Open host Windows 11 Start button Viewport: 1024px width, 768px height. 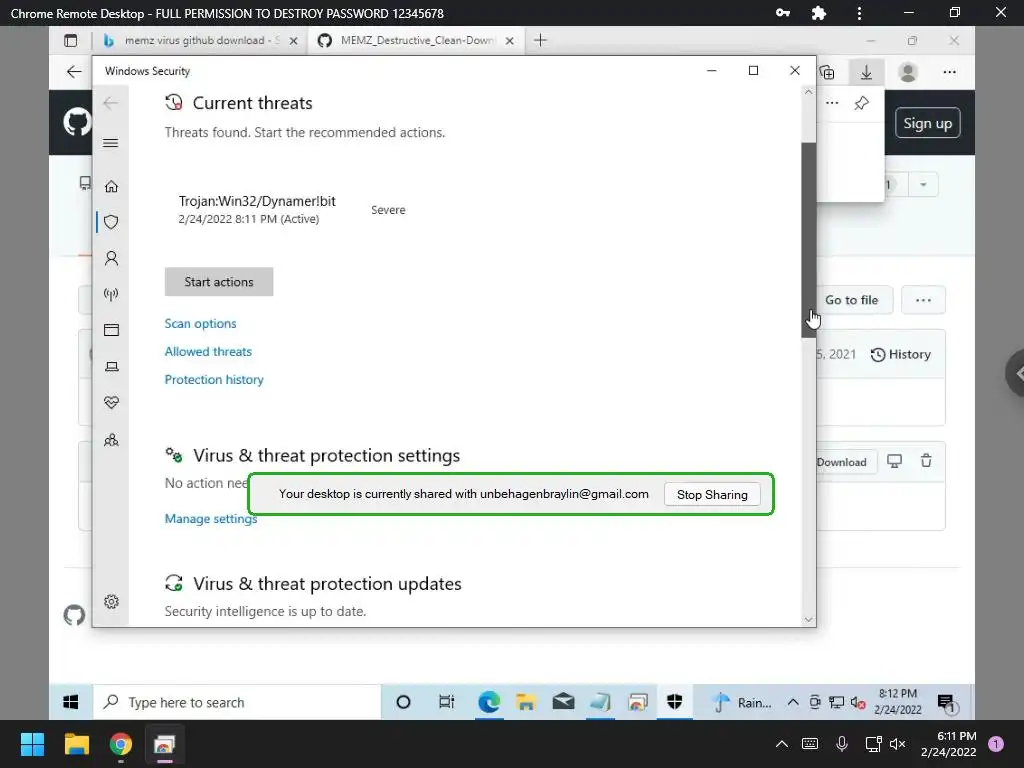32,744
